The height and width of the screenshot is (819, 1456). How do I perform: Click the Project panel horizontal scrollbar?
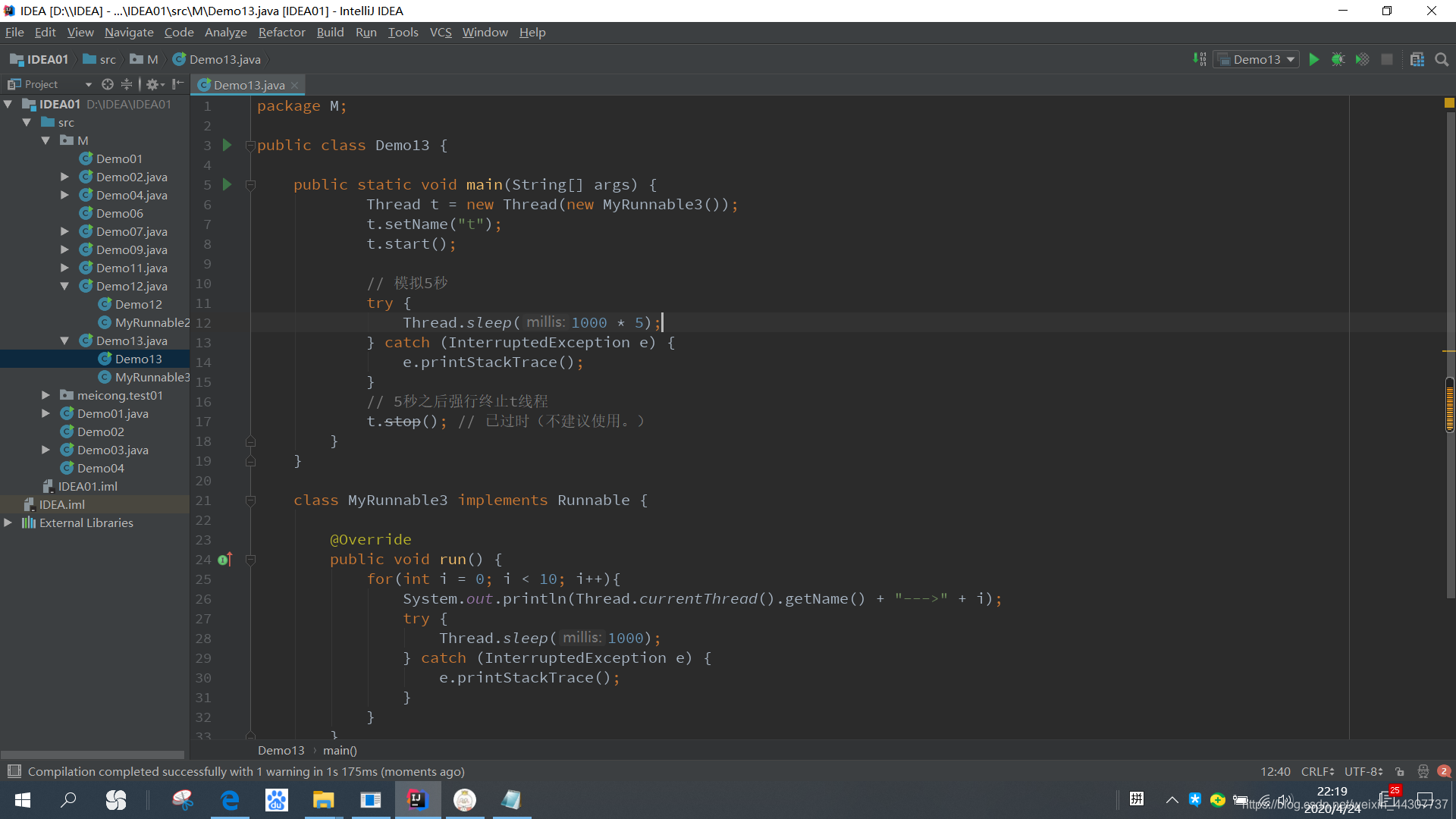[x=93, y=755]
